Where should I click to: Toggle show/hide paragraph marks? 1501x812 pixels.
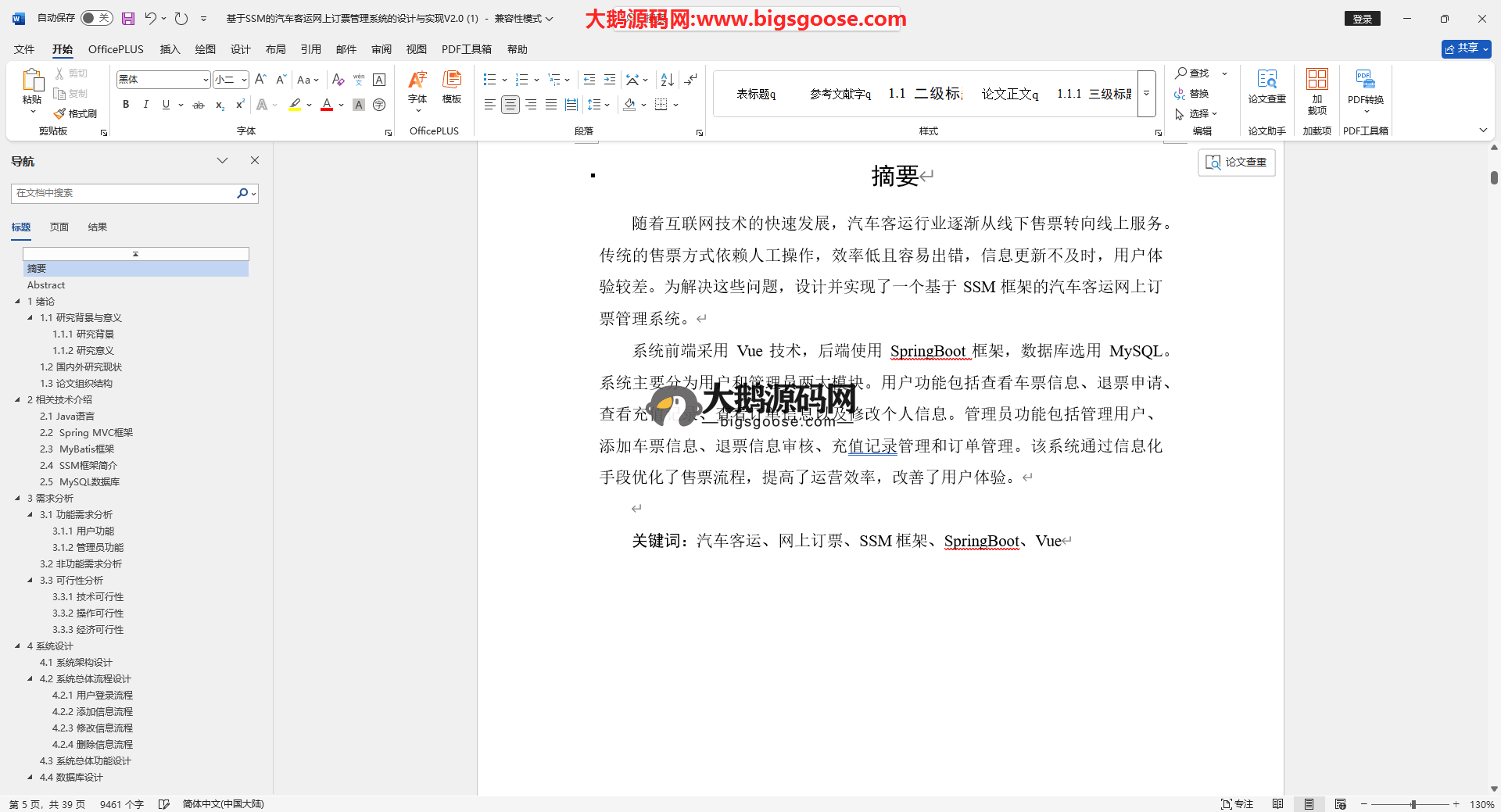coord(690,80)
